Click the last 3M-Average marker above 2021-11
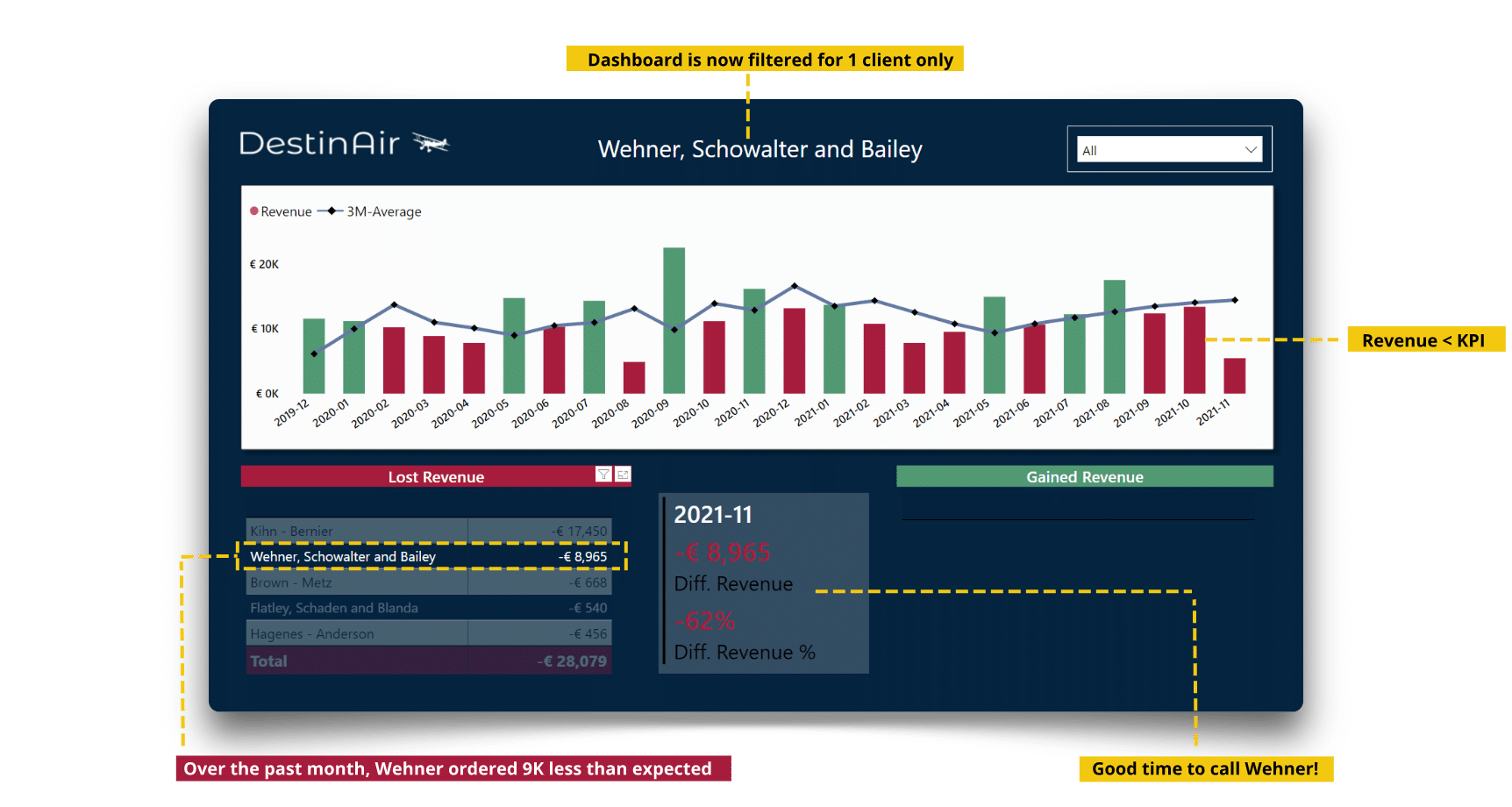Image resolution: width=1512 pixels, height=807 pixels. tap(1235, 300)
